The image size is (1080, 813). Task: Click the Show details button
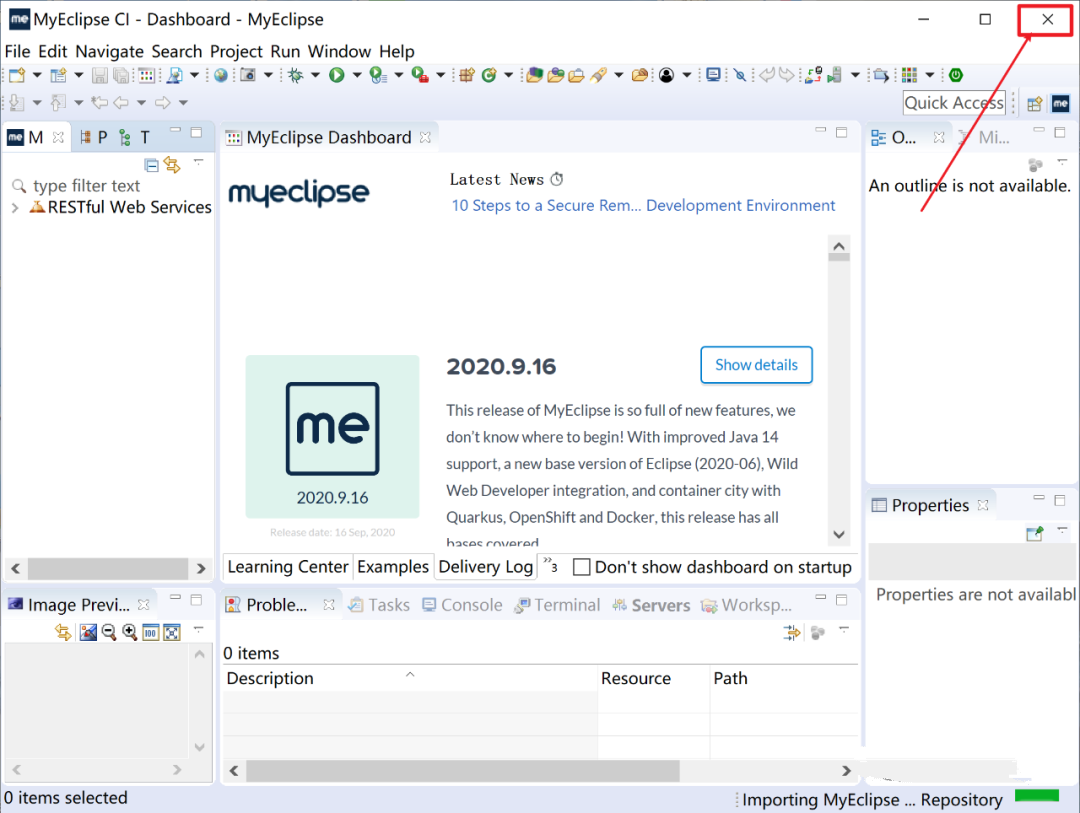[756, 365]
